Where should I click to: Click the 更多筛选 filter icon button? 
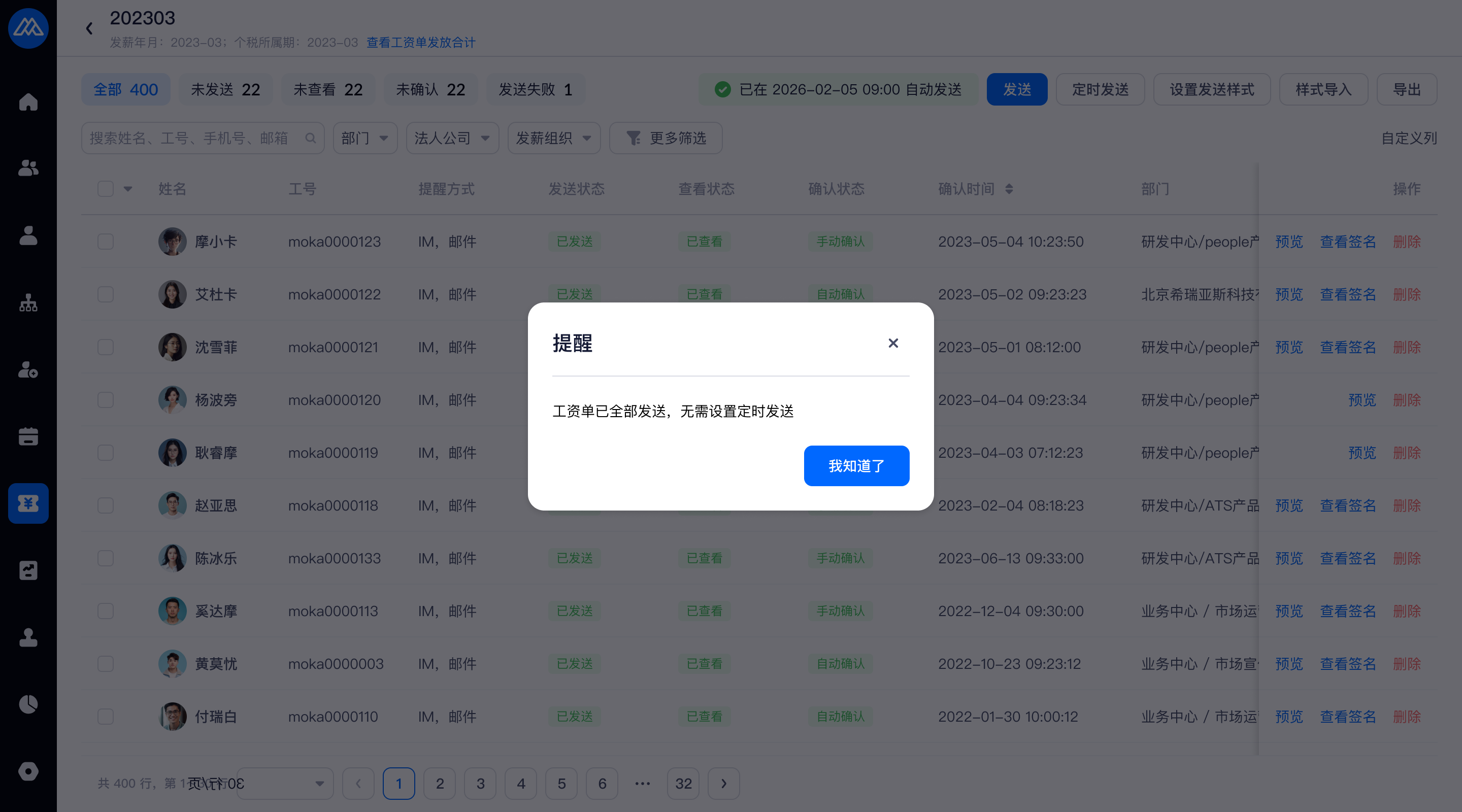click(x=665, y=138)
